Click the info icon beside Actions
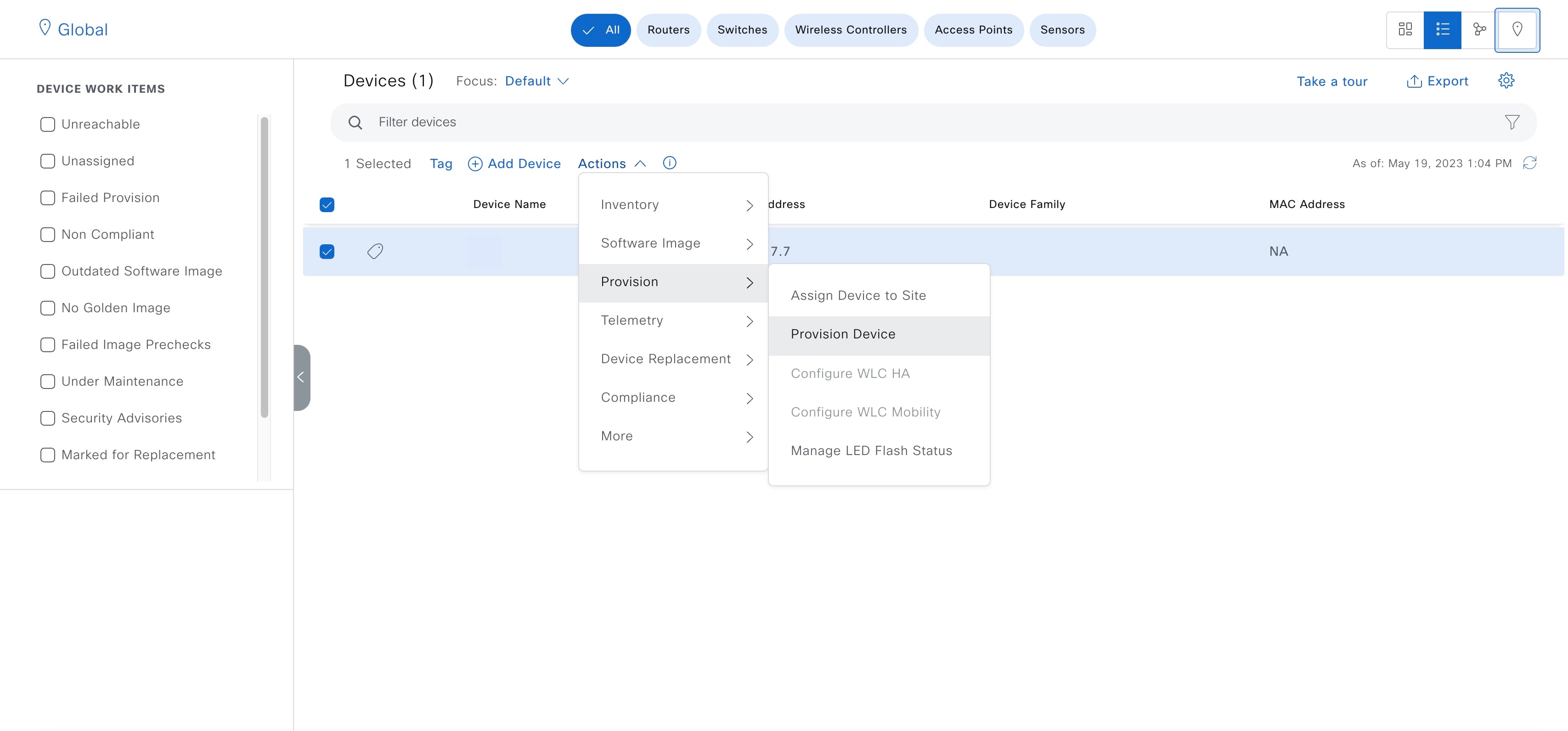Screen dimensions: 1568x731 (669, 163)
